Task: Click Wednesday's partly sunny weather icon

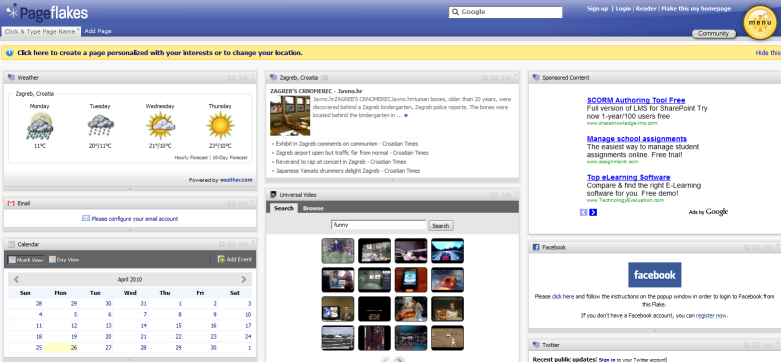Action: 160,125
